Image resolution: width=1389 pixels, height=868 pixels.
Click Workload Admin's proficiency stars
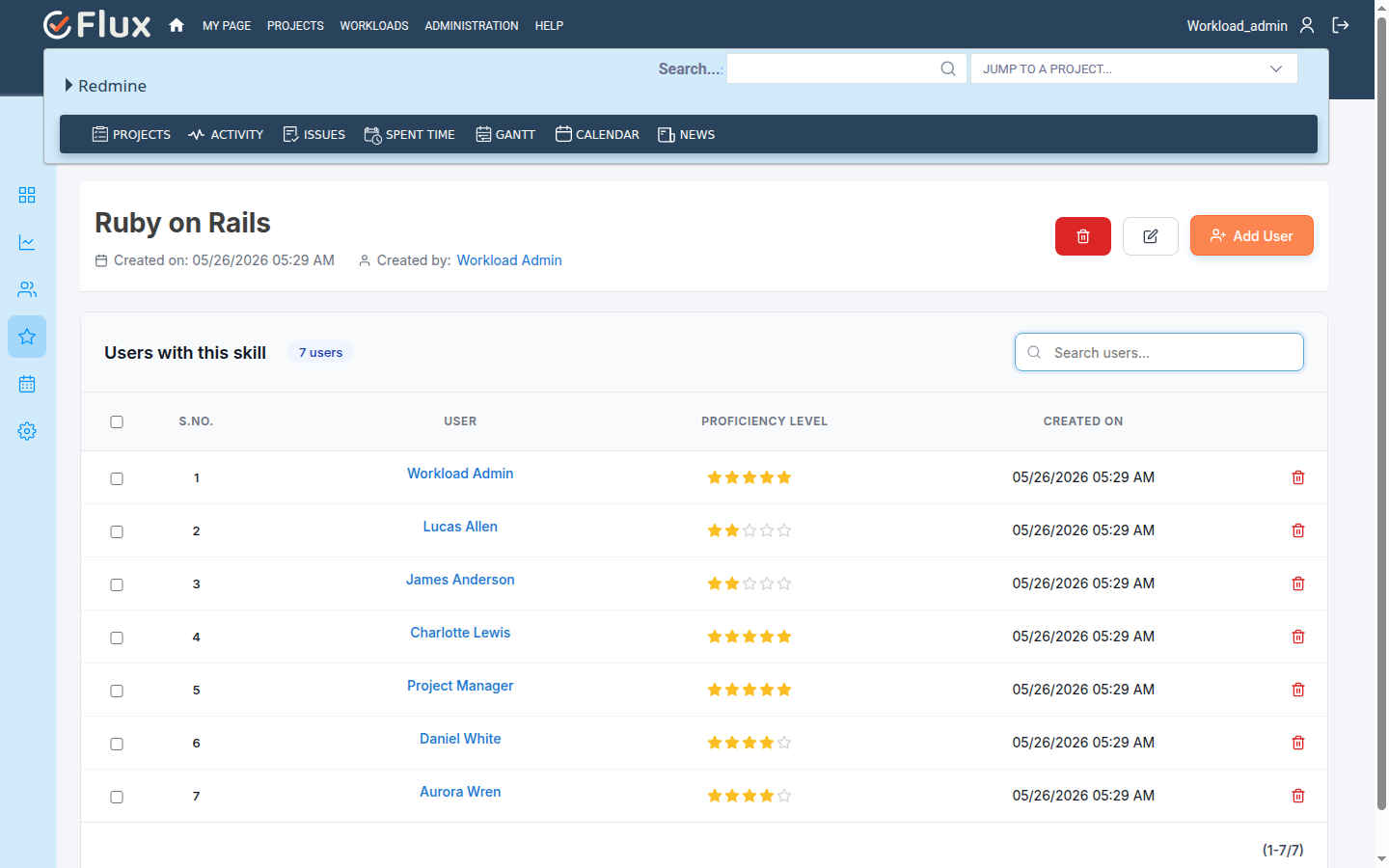[749, 477]
